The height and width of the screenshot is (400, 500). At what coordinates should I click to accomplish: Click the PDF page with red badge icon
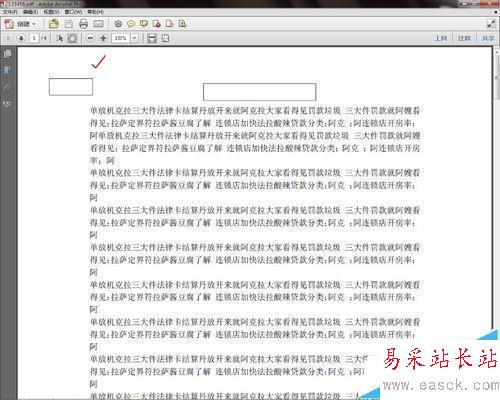click(157, 24)
